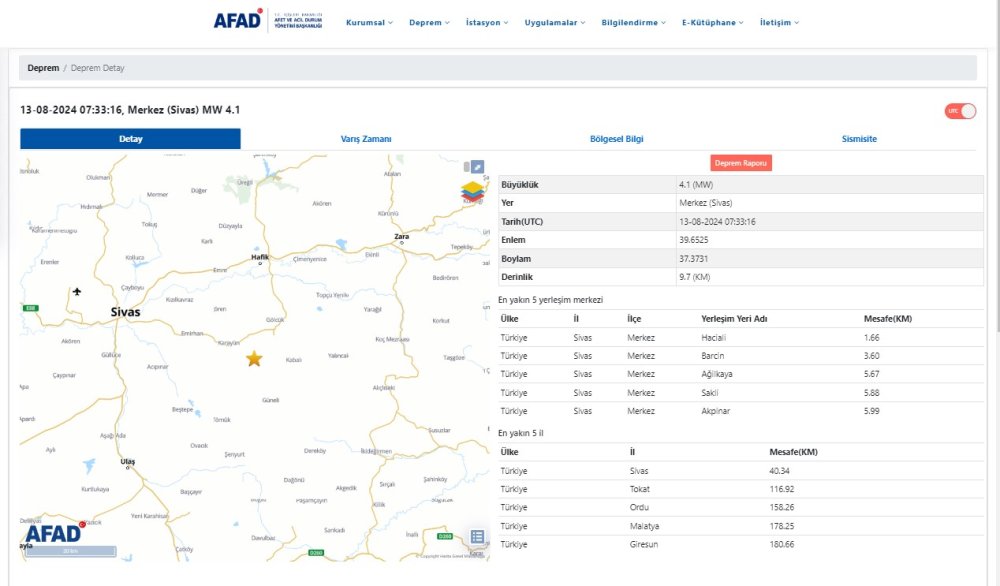
Task: Expand the Kurumsal dropdown menu
Action: [369, 22]
